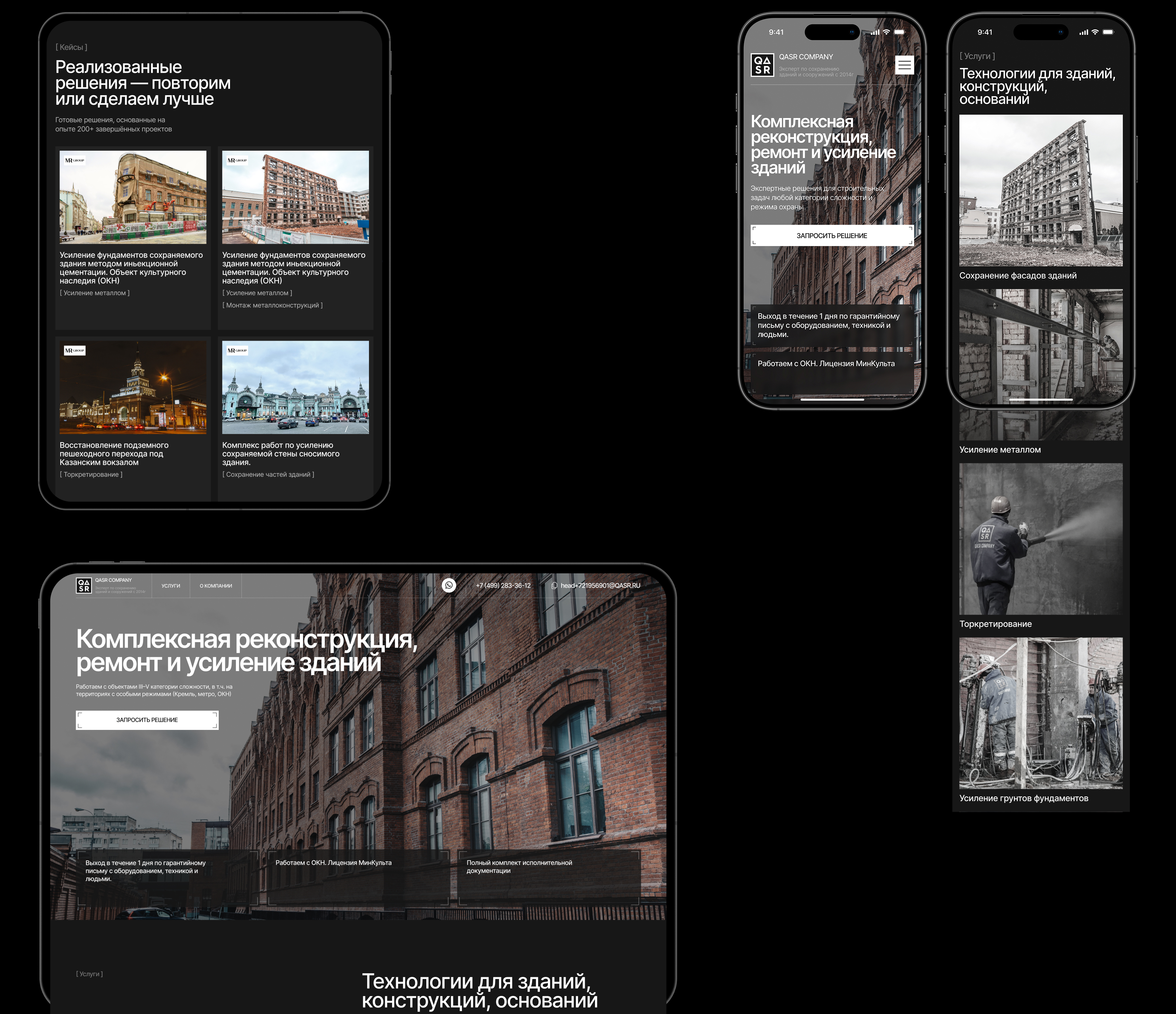Viewport: 1176px width, 1014px height.
Task: Click the QASR logo in desktop header
Action: [84, 585]
